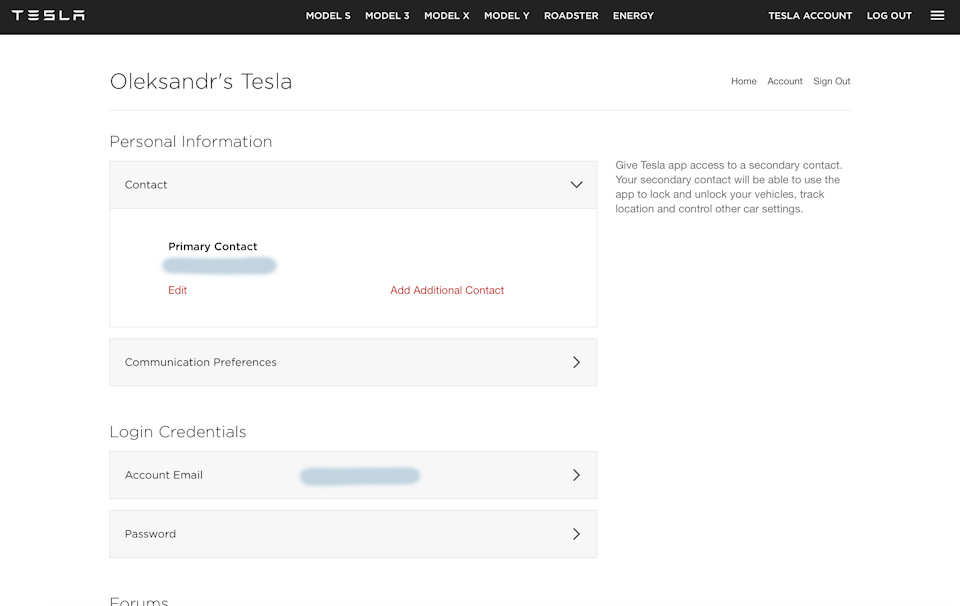Viewport: 960px width, 606px height.
Task: Go to Home link
Action: [x=743, y=81]
